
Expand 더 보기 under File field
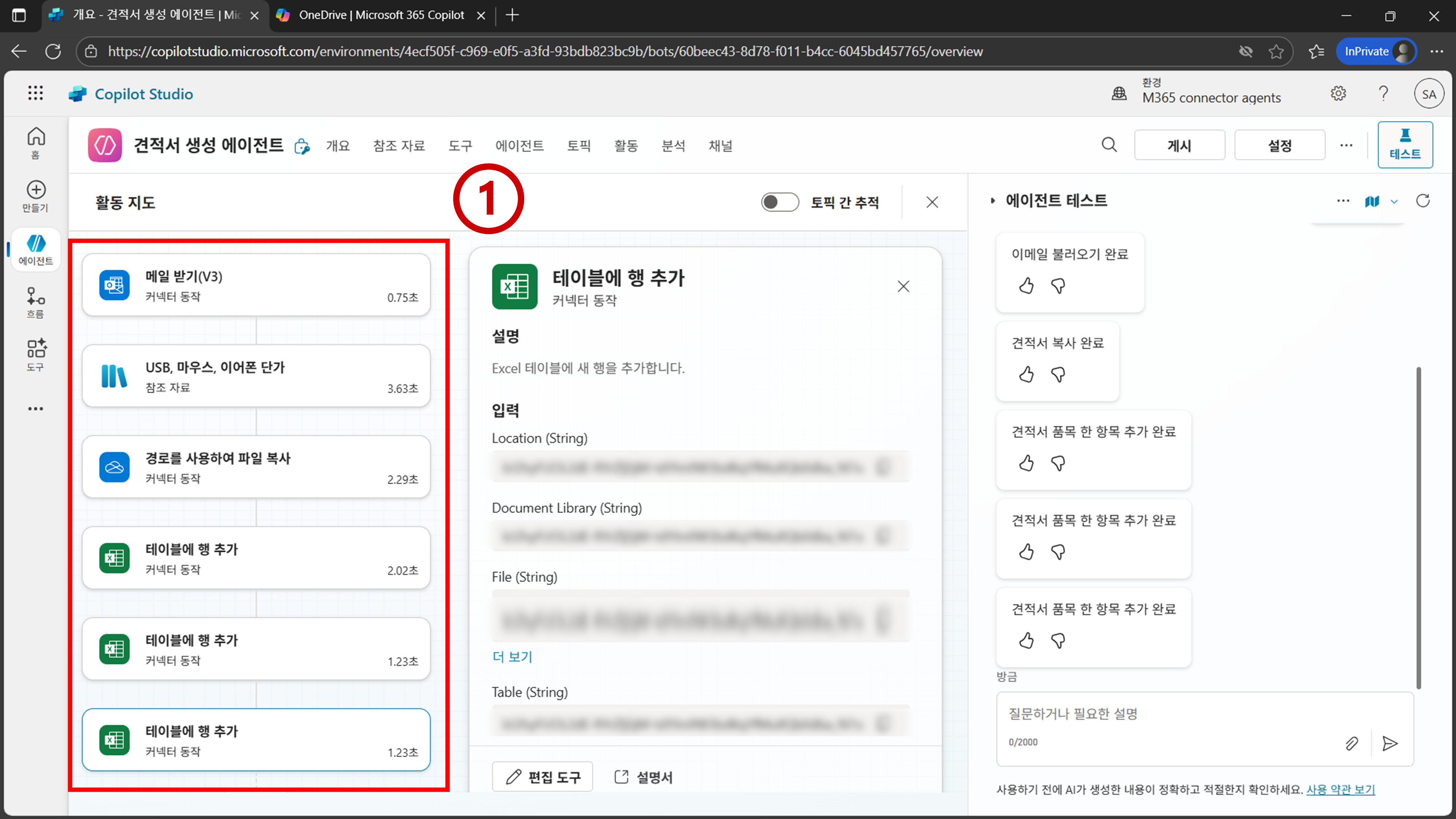tap(512, 657)
